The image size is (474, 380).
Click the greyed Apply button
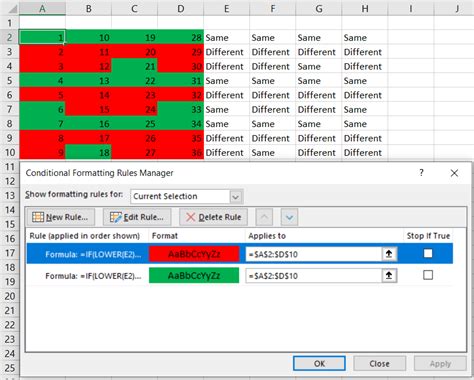[440, 363]
